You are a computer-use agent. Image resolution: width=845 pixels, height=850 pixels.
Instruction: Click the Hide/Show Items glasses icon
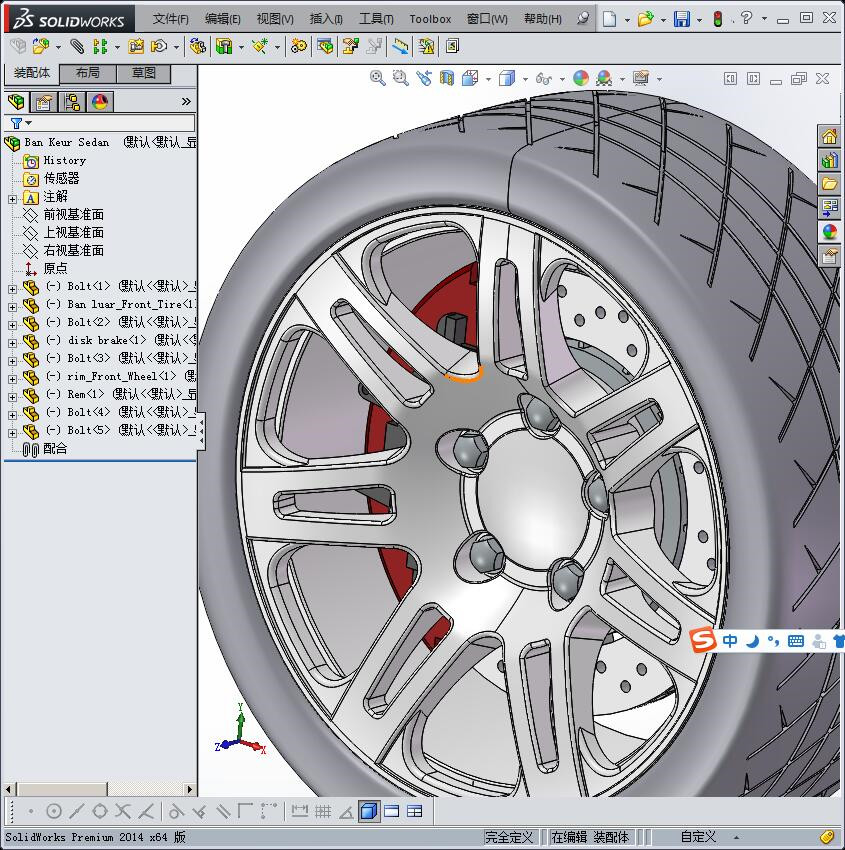click(543, 79)
